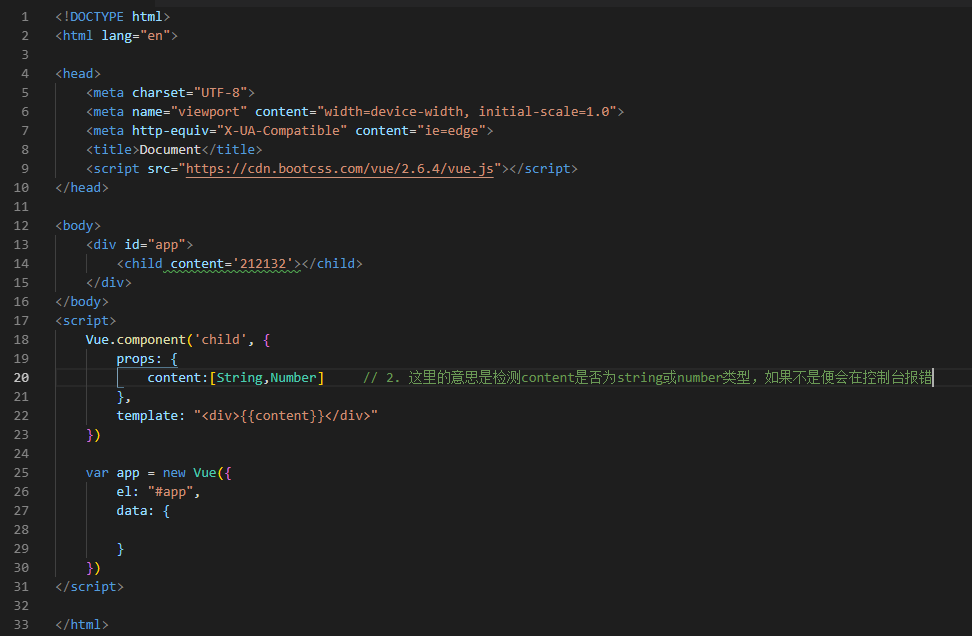The height and width of the screenshot is (636, 972).
Task: Select the String type in props array
Action: pos(239,378)
